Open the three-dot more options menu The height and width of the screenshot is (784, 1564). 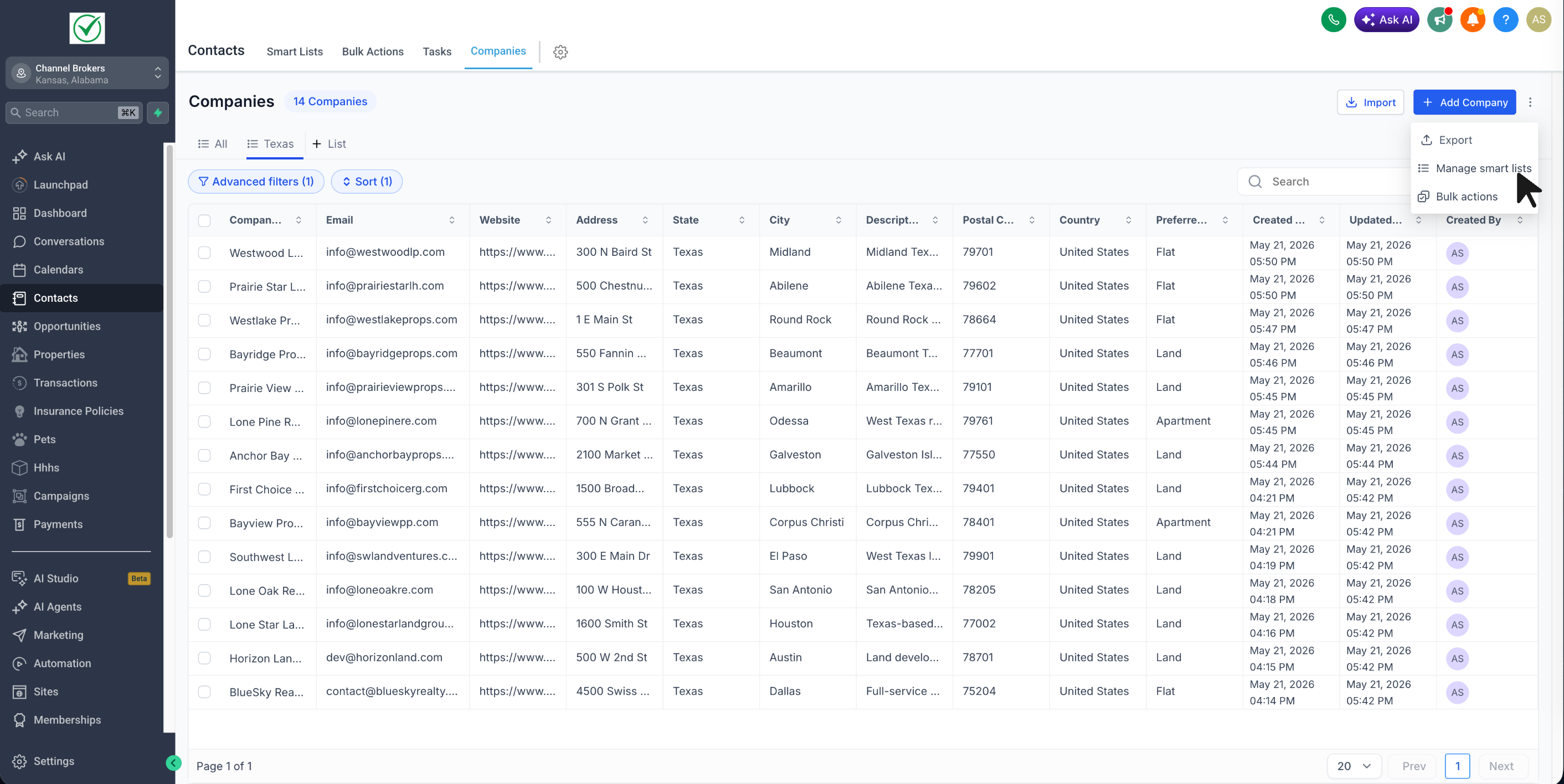click(x=1530, y=102)
